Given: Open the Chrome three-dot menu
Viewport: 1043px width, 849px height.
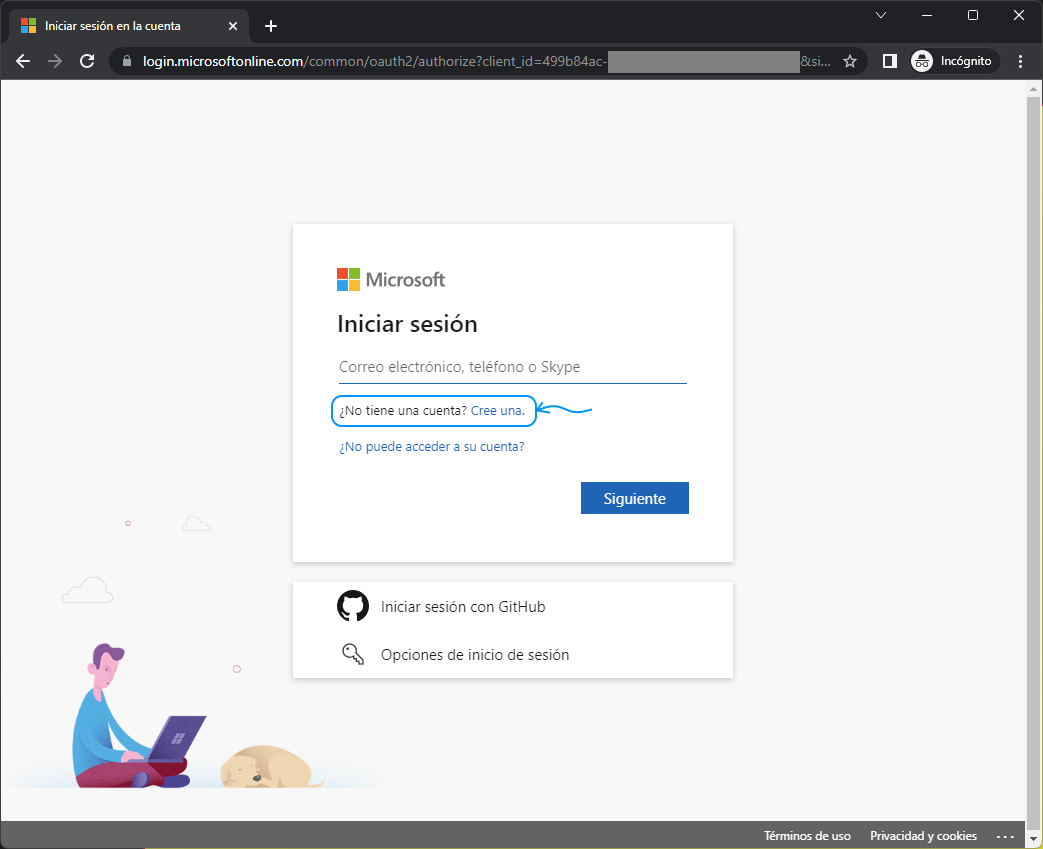Looking at the screenshot, I should (1020, 61).
